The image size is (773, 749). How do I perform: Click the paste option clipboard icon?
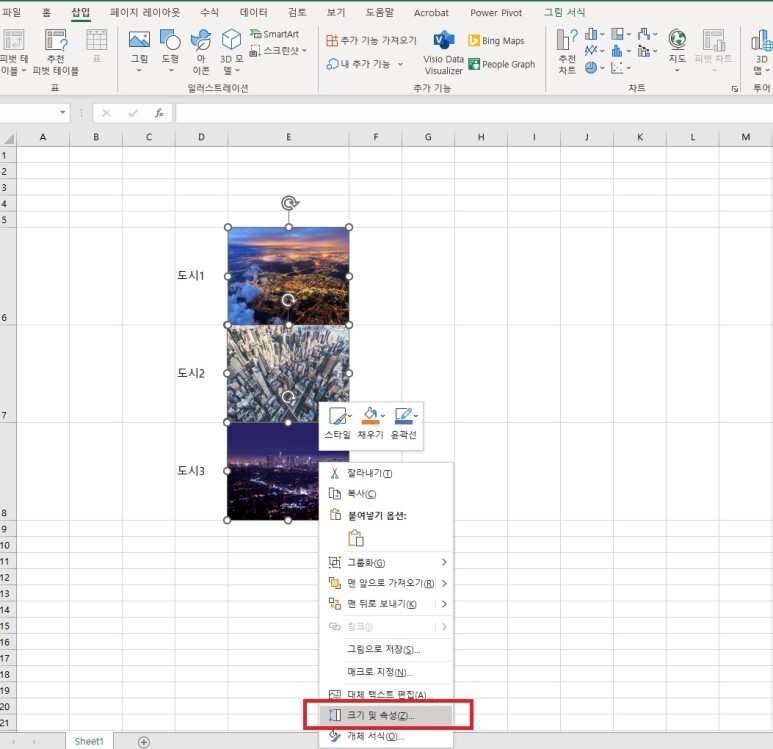pos(355,538)
